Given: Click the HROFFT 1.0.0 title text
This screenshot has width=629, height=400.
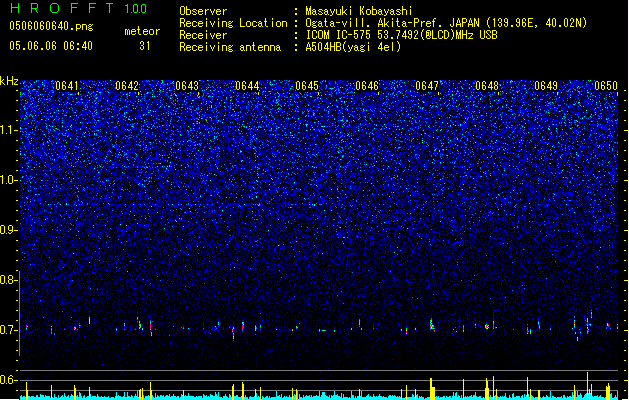Looking at the screenshot, I should pyautogui.click(x=78, y=8).
